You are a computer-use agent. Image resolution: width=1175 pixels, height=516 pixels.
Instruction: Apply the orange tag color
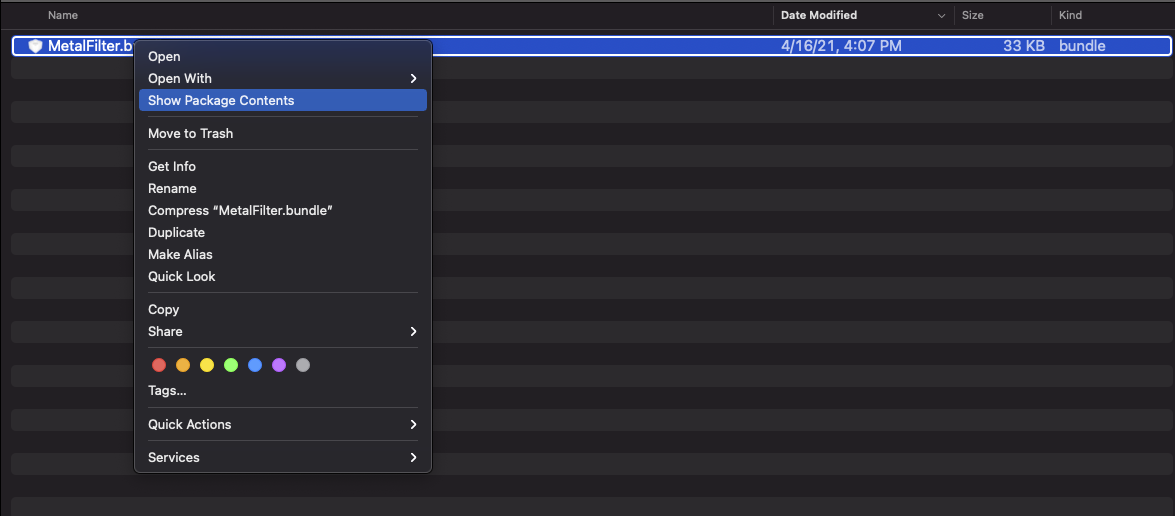(x=183, y=365)
